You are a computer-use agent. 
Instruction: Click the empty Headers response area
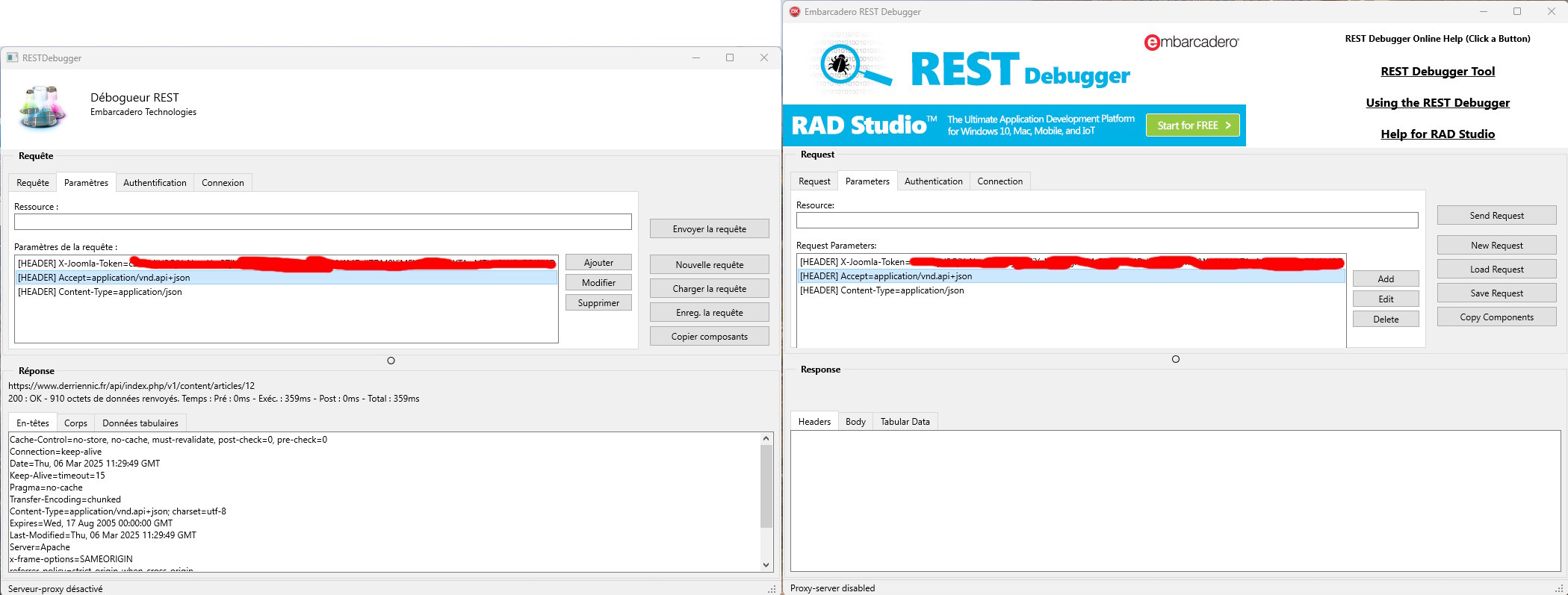point(1175,501)
